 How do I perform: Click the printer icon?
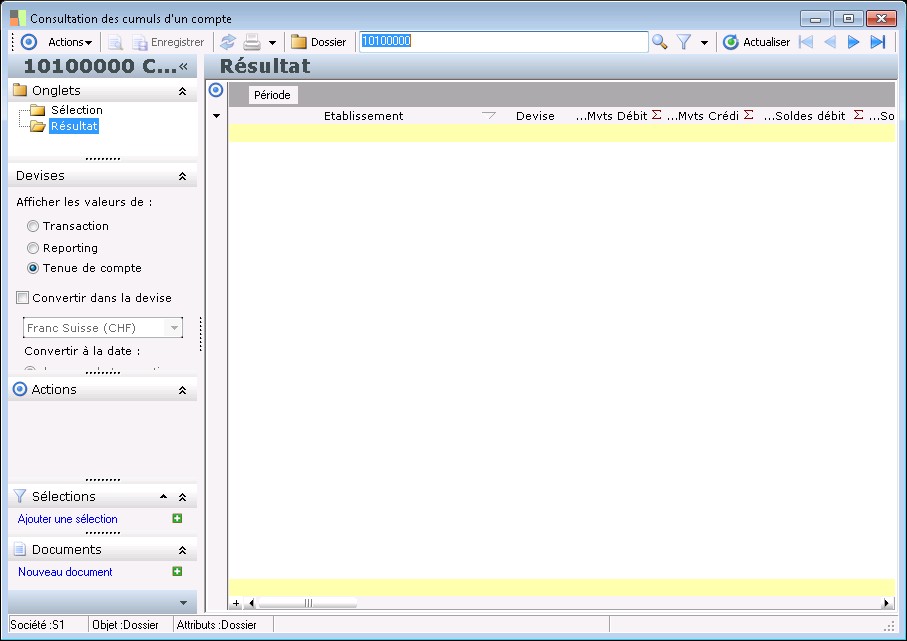pos(252,42)
